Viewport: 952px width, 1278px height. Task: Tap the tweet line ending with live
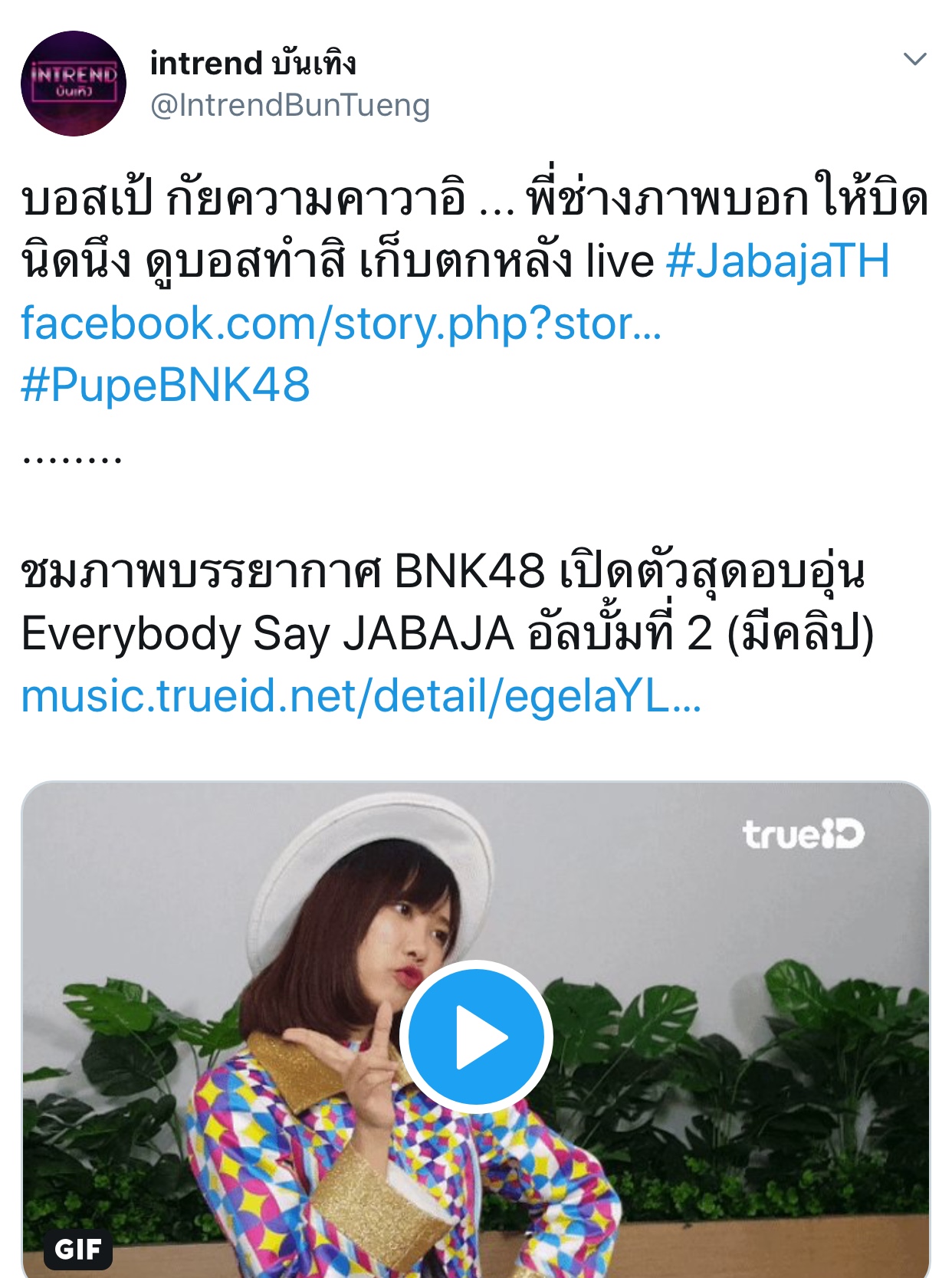click(x=337, y=261)
